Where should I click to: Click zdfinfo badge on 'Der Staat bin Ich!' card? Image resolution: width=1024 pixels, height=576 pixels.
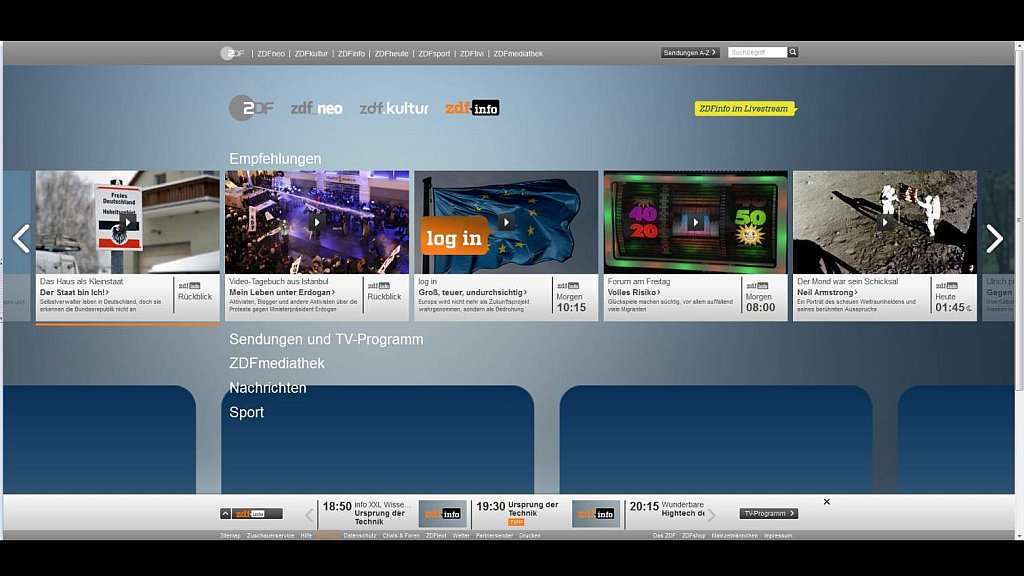tap(189, 285)
